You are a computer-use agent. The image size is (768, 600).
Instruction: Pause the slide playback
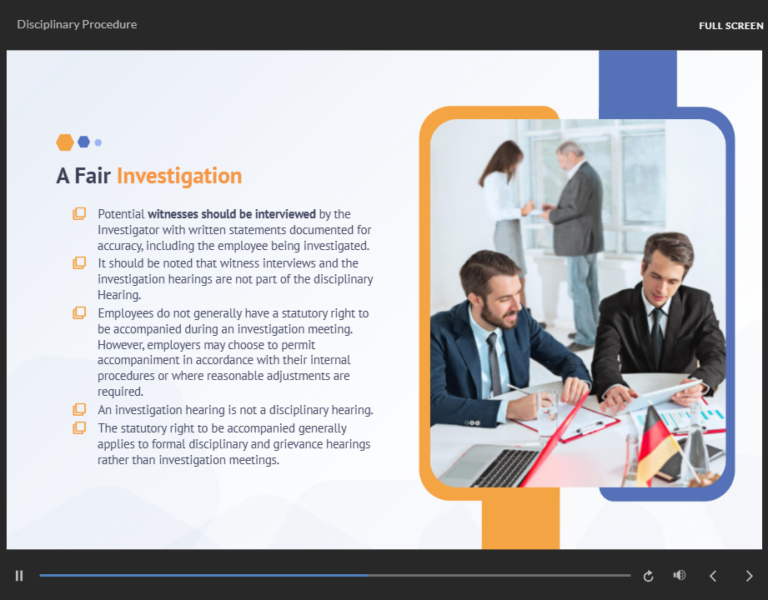(19, 576)
